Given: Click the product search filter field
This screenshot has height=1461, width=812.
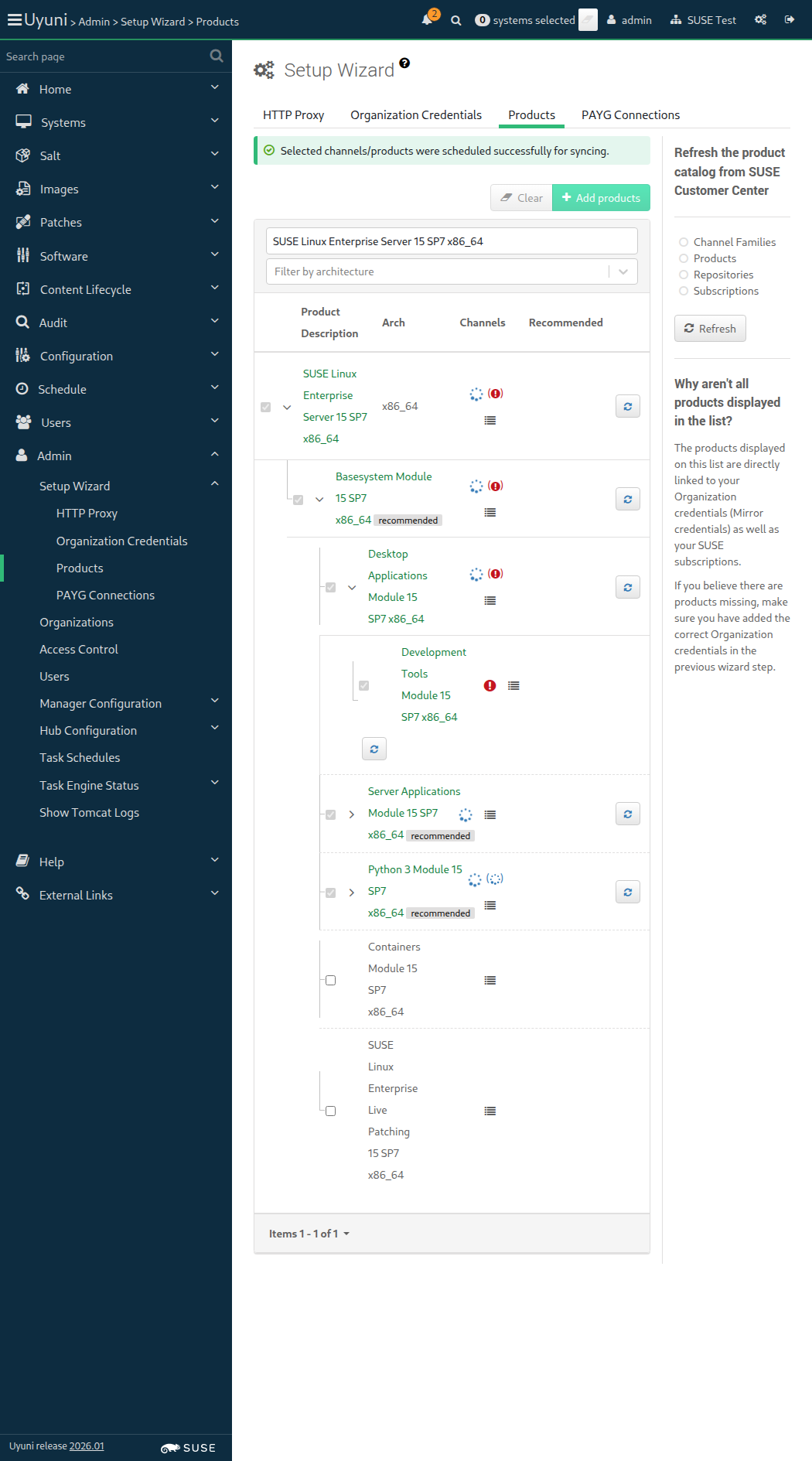Looking at the screenshot, I should [452, 241].
